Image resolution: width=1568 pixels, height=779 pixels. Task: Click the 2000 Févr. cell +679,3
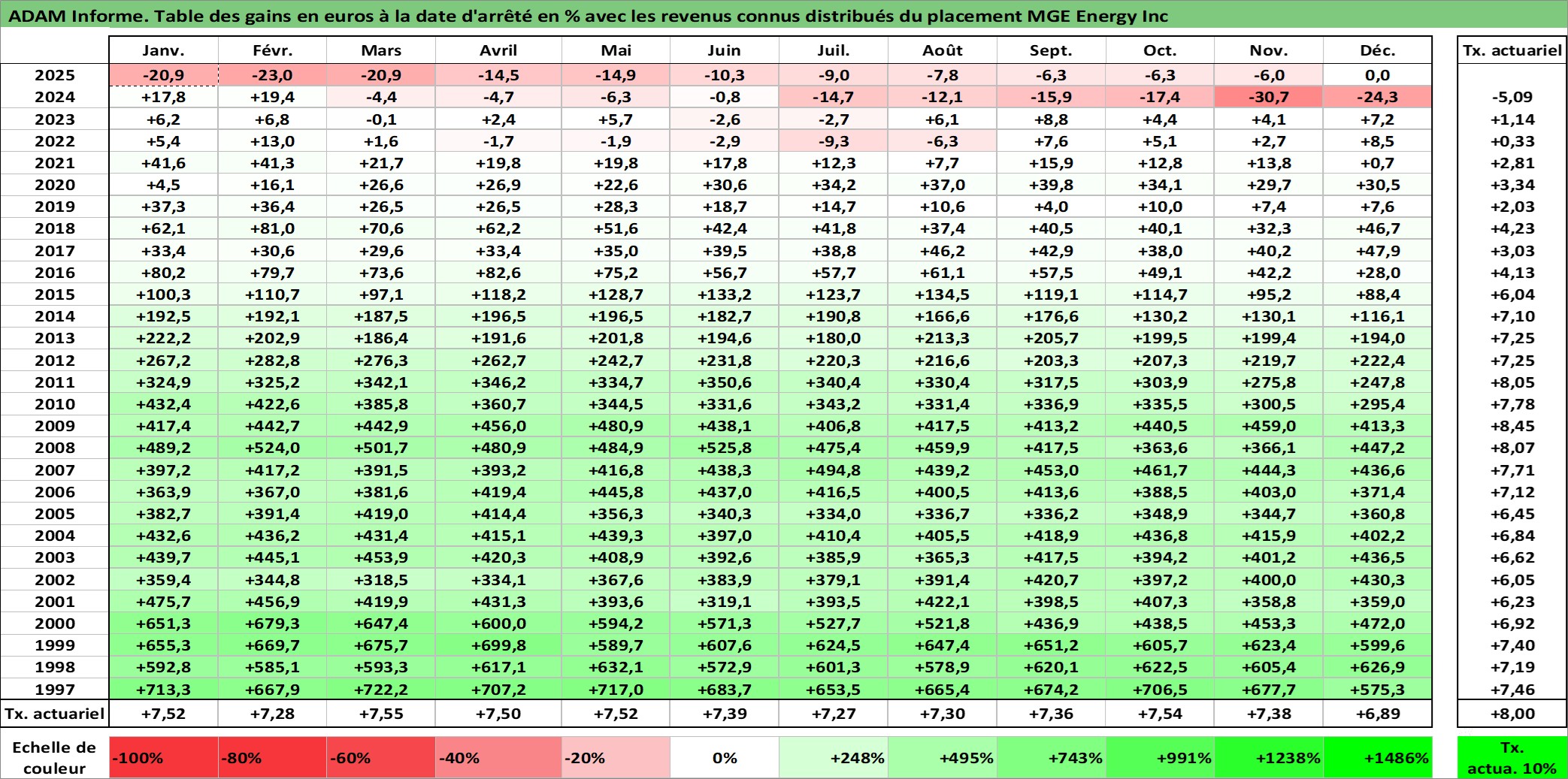pos(272,624)
